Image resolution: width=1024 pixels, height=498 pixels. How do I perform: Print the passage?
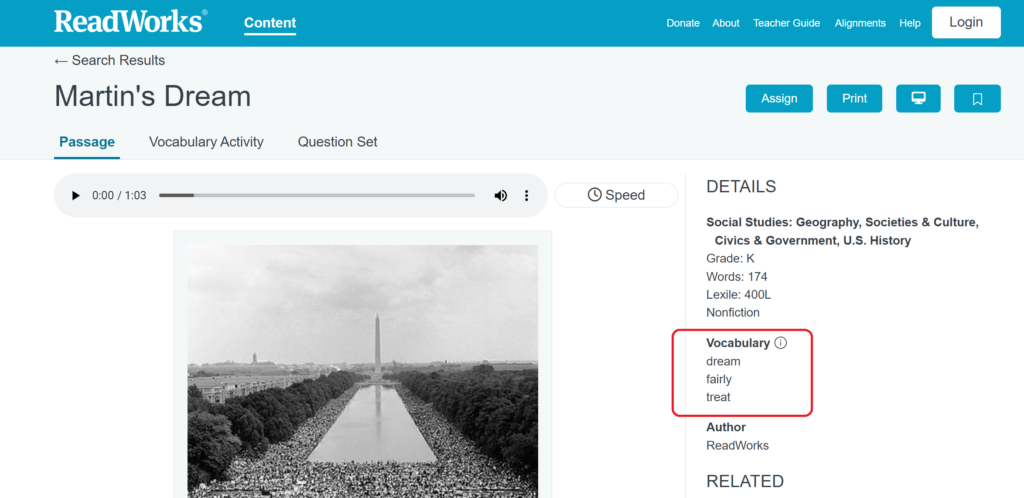[x=854, y=98]
